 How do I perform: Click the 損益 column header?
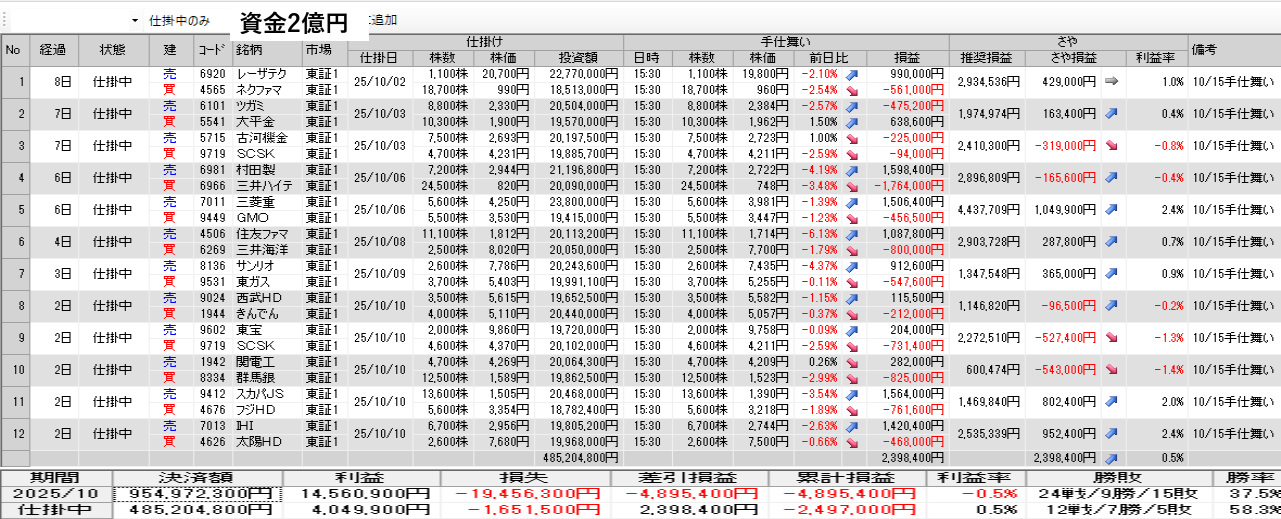click(x=907, y=57)
